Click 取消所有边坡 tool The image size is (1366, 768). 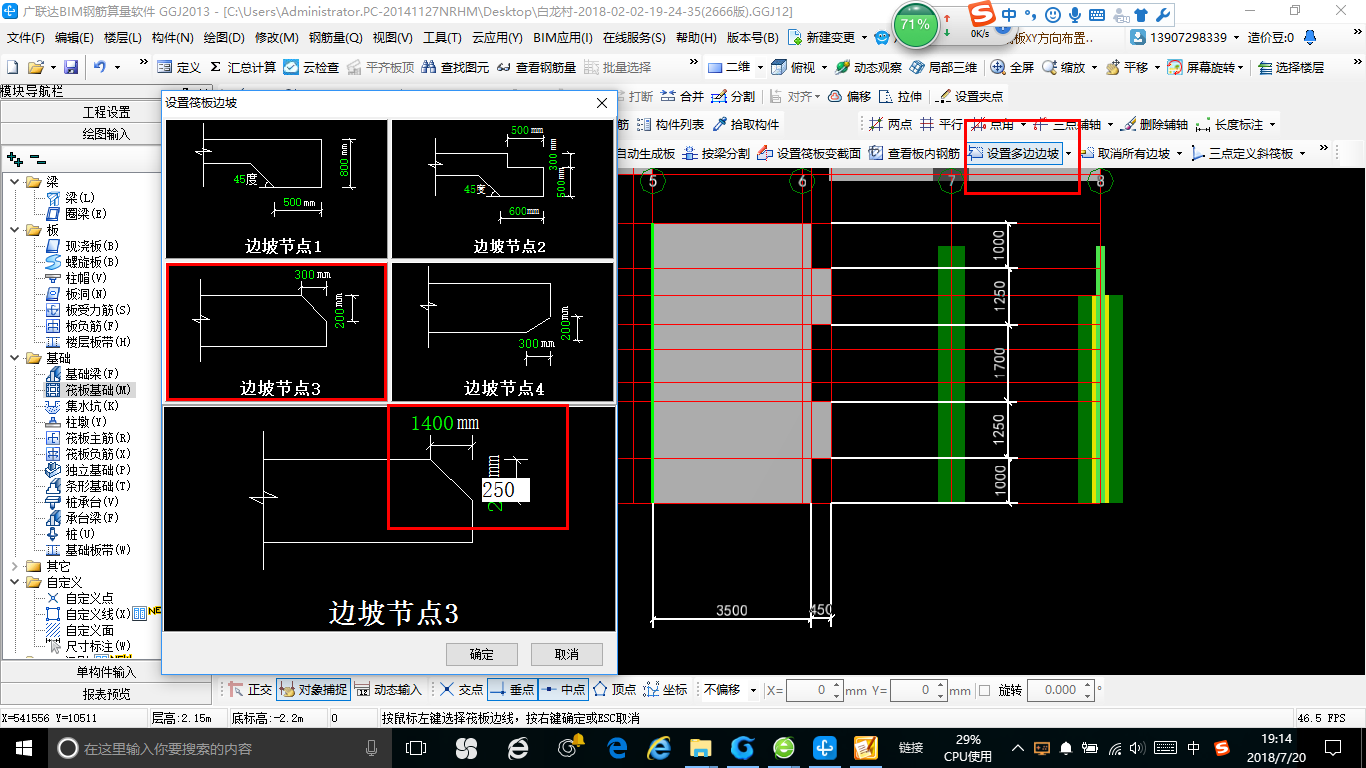click(1124, 153)
